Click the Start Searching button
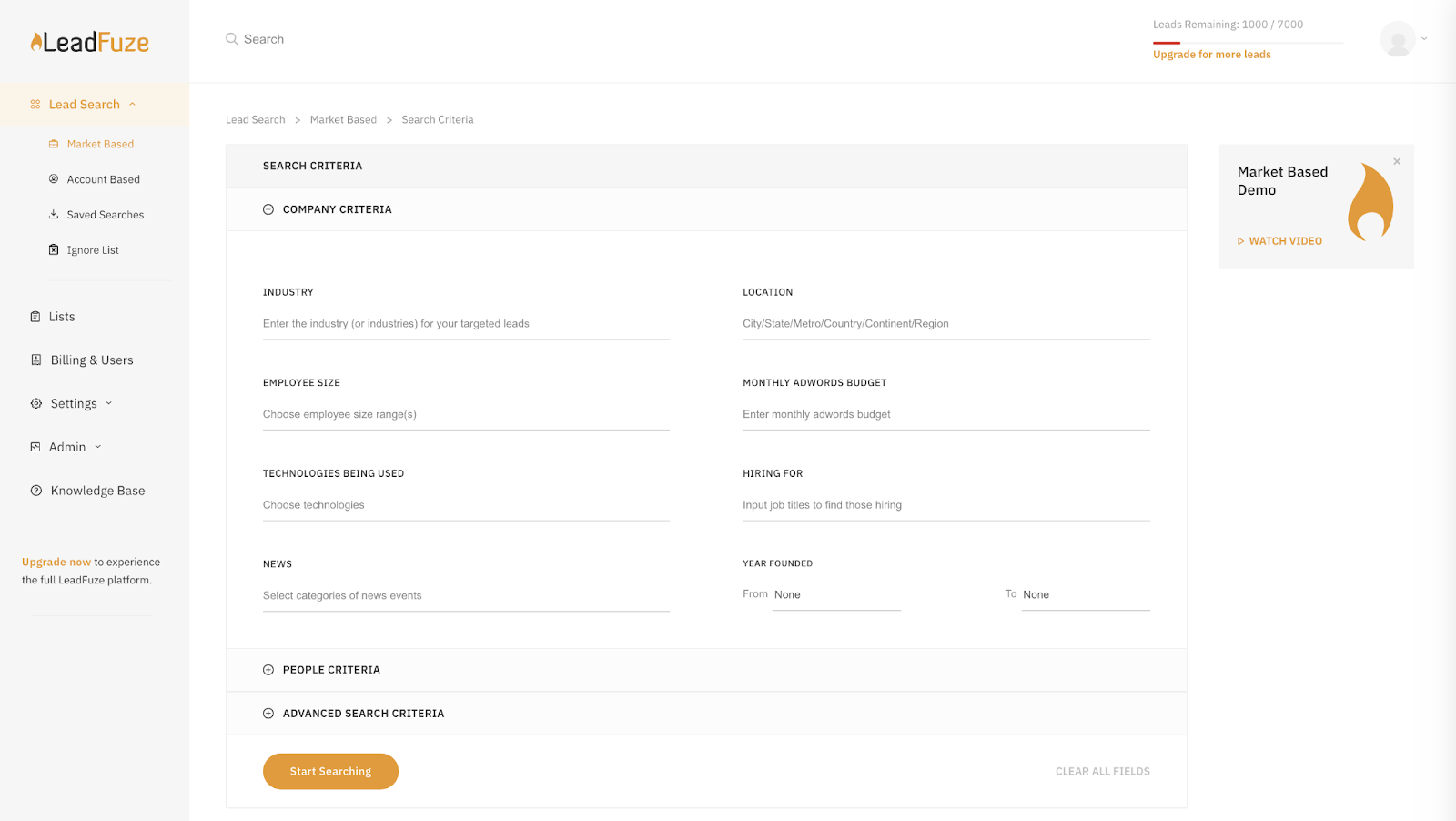Screen dimensions: 1456x821 [x=329, y=771]
